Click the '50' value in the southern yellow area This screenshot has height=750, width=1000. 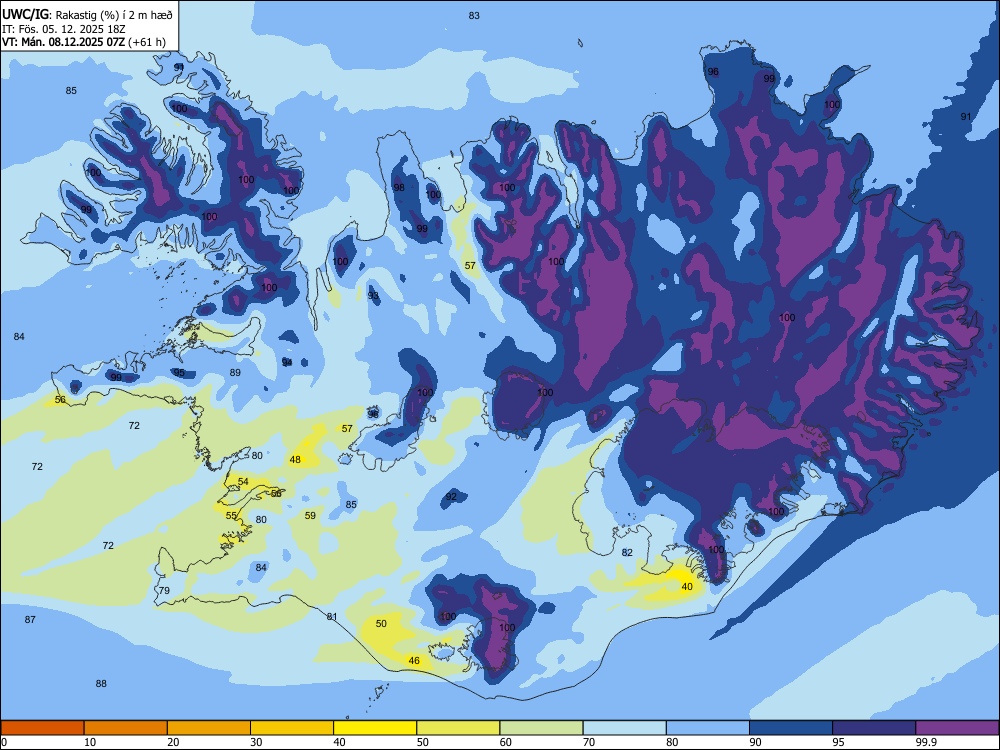[381, 624]
